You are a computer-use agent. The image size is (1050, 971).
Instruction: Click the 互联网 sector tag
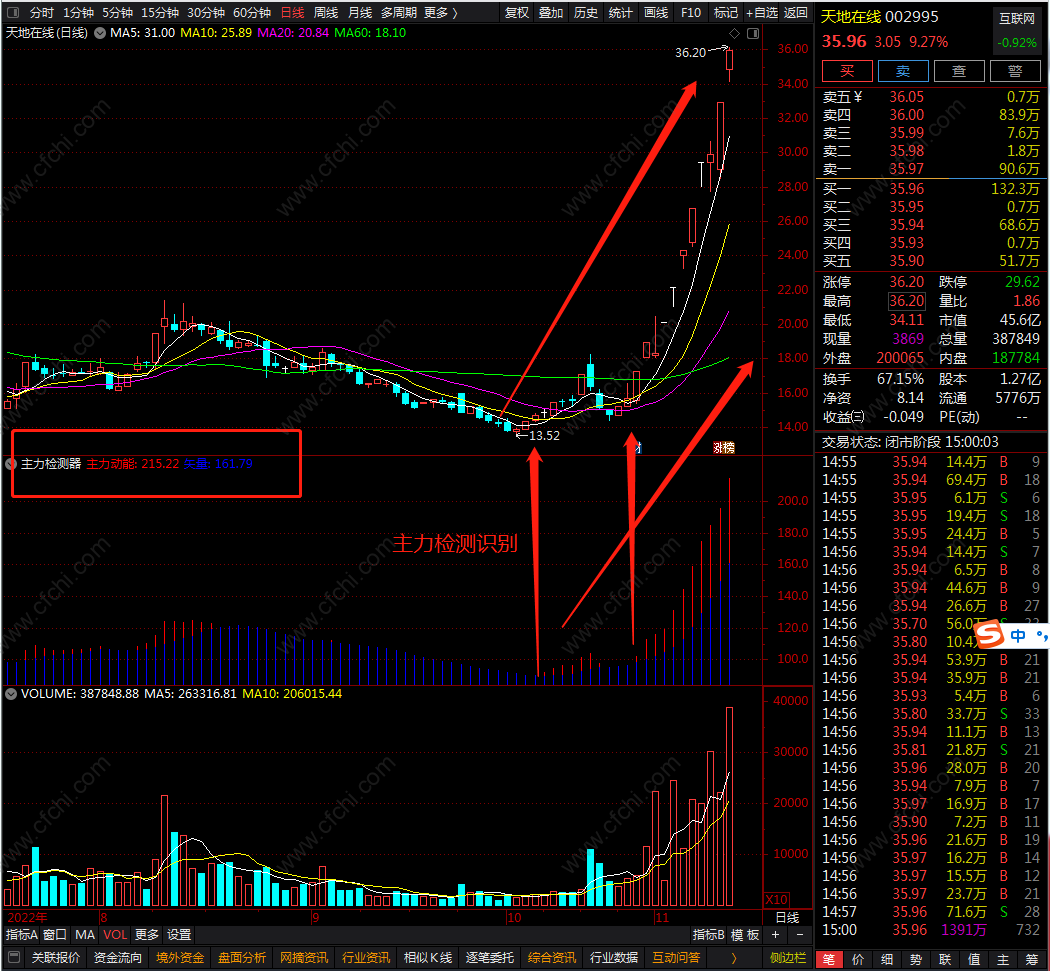[1017, 18]
